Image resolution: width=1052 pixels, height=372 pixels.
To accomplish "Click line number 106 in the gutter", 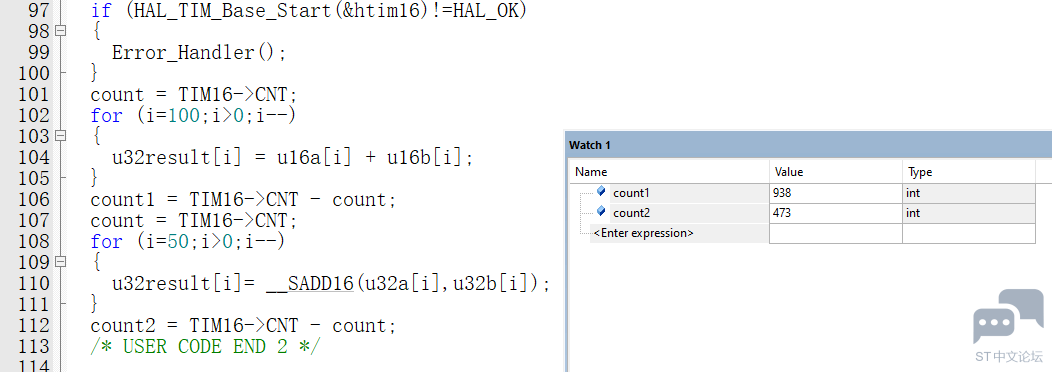I will 34,199.
